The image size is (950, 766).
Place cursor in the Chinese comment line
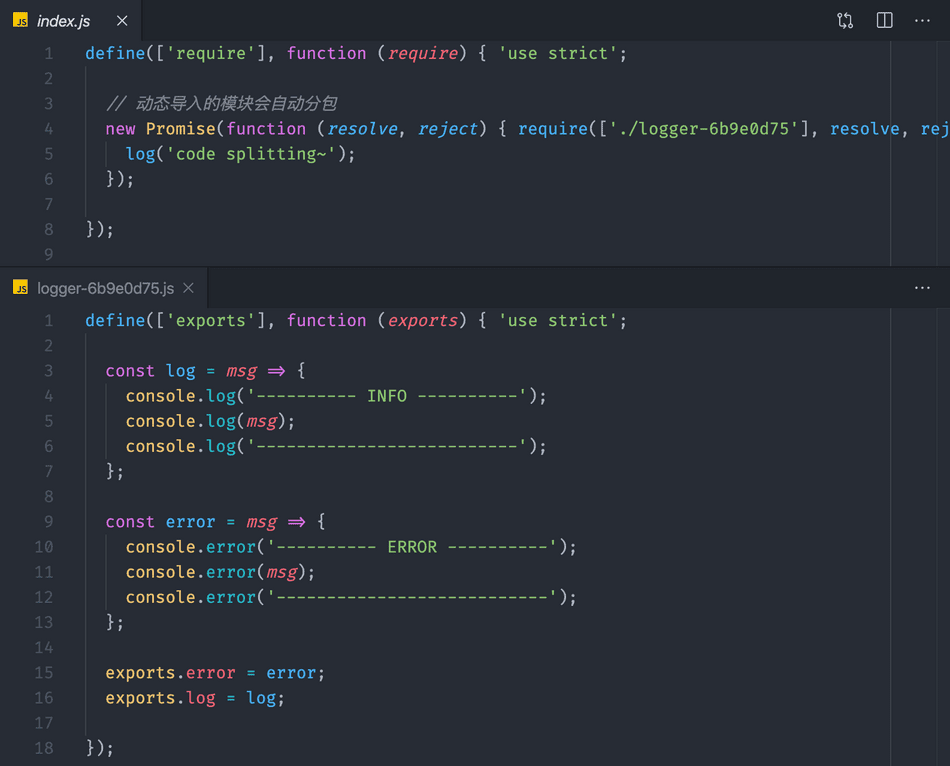(230, 104)
